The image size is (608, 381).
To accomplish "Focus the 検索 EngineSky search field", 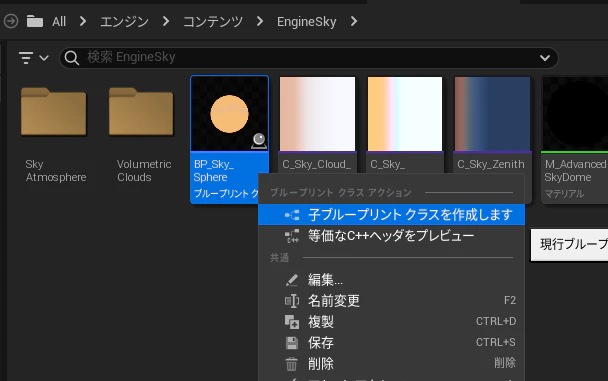I will [308, 58].
